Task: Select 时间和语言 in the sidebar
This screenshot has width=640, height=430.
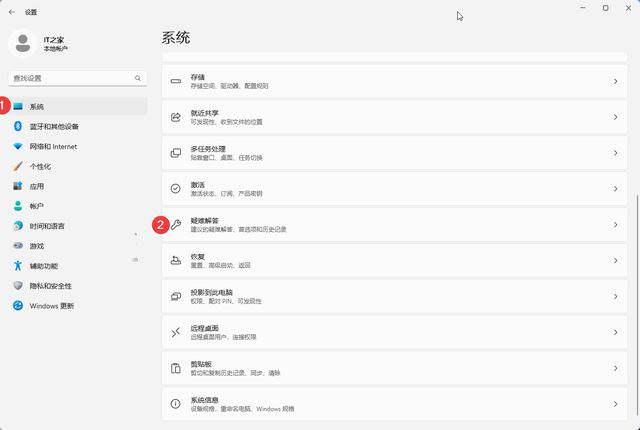Action: (x=47, y=226)
